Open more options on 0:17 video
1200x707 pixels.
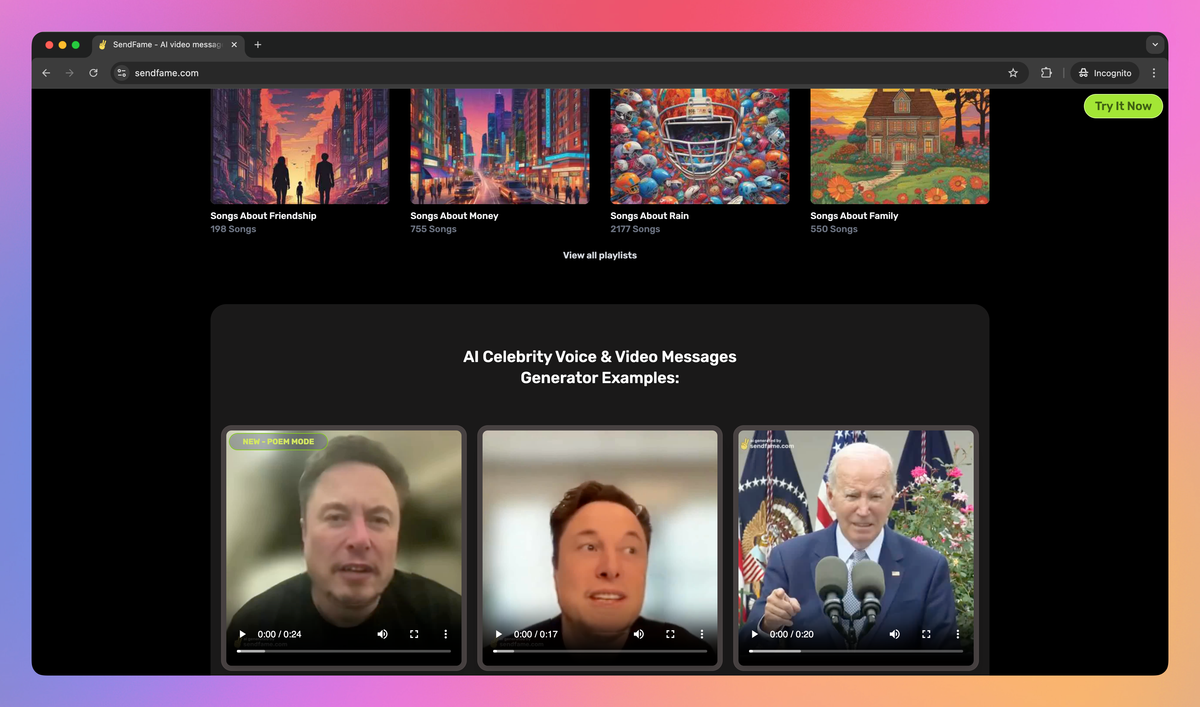pyautogui.click(x=702, y=634)
